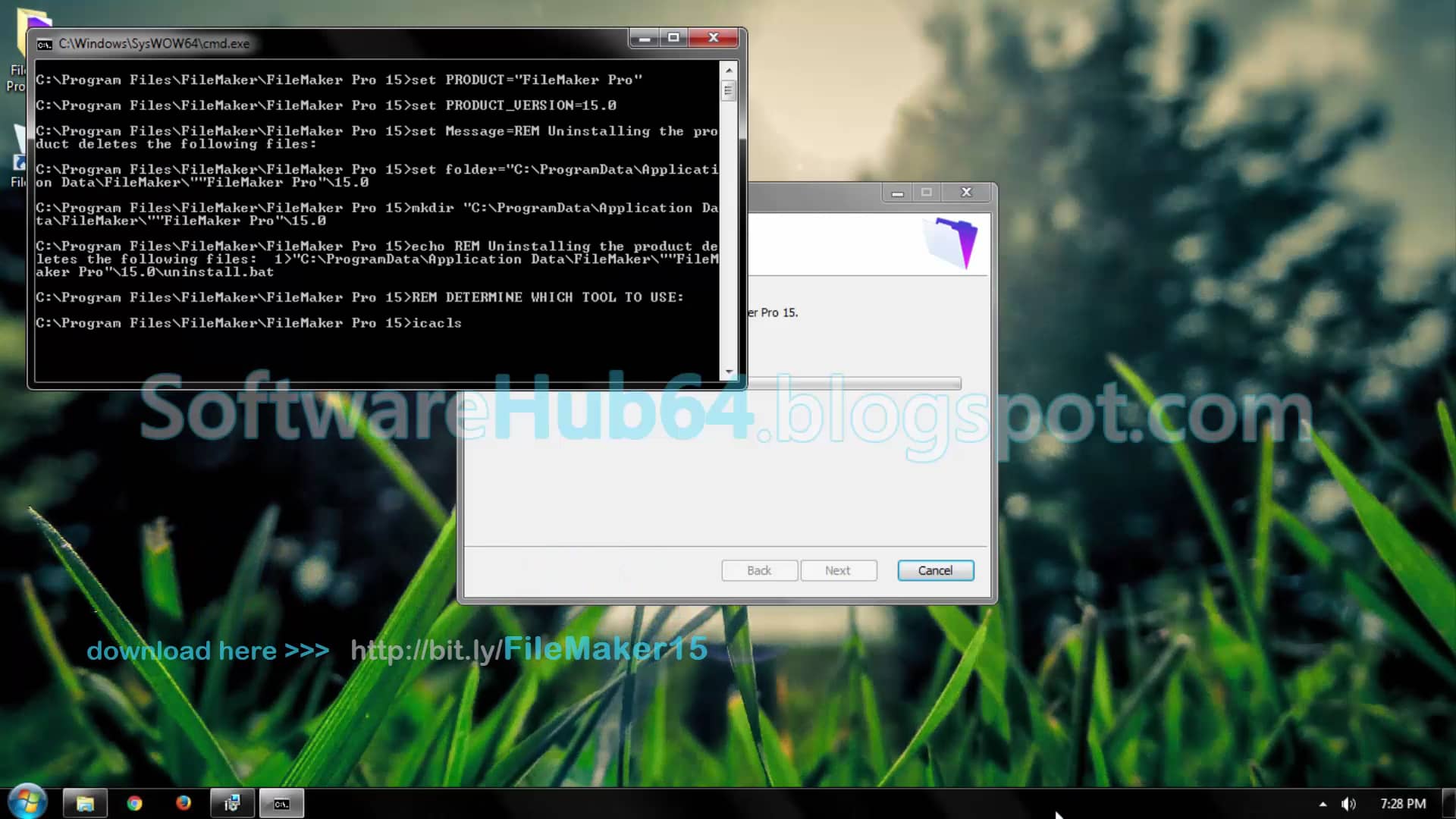Click the cmd.exe title bar system icon
The height and width of the screenshot is (819, 1456).
tap(45, 44)
